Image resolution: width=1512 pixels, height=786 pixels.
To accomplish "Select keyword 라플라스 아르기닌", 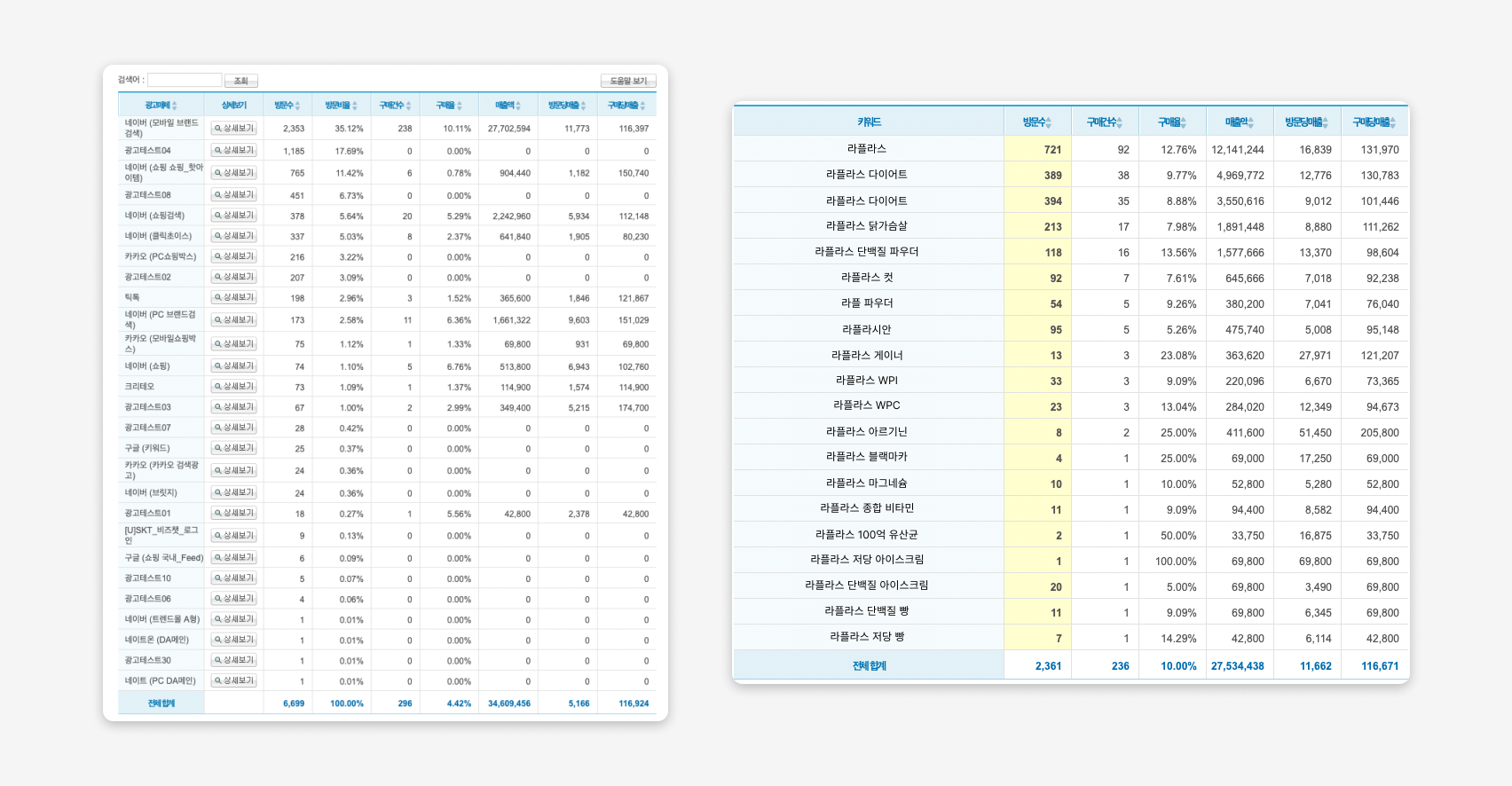I will coord(866,432).
